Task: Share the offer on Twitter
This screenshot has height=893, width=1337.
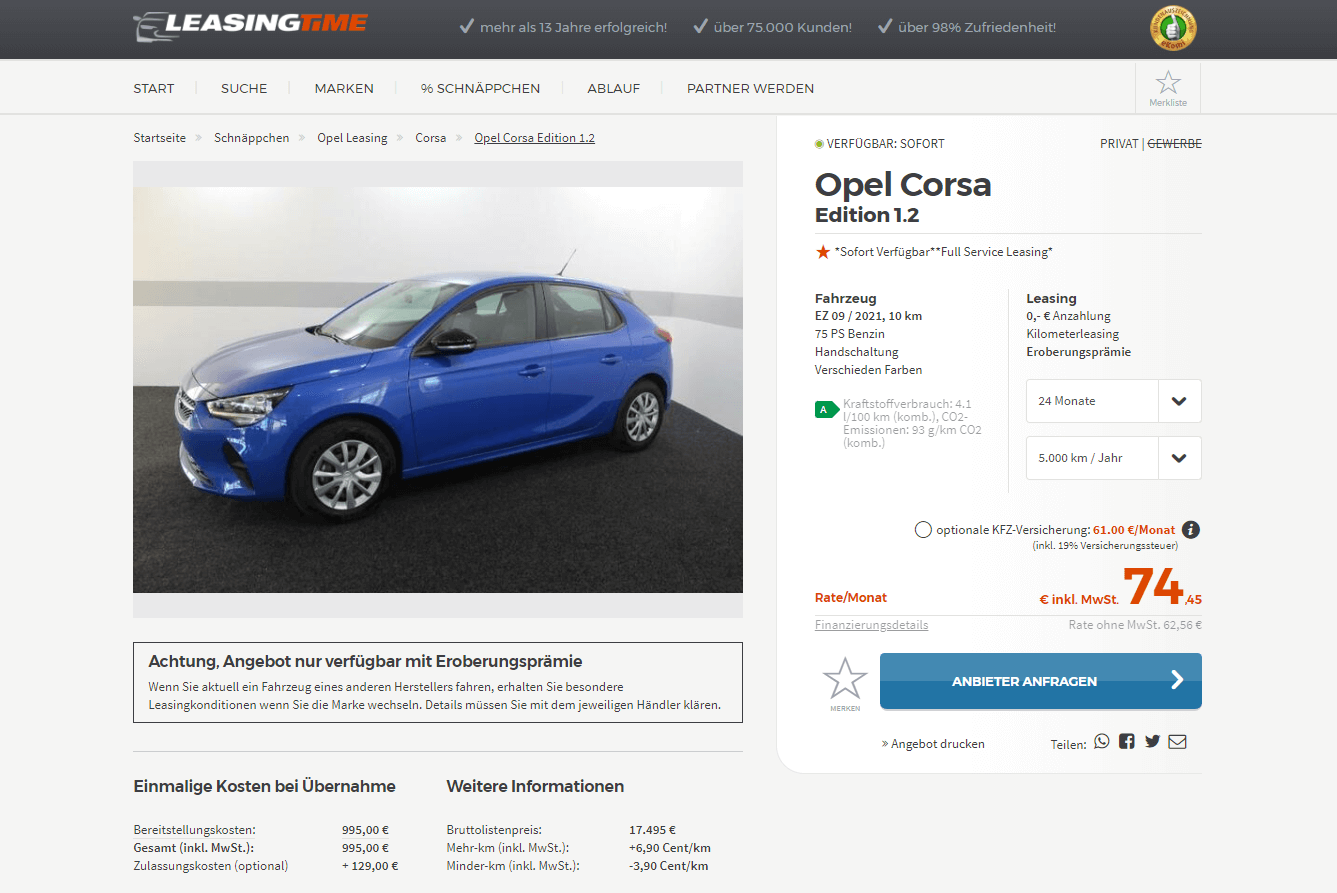Action: pyautogui.click(x=1152, y=742)
